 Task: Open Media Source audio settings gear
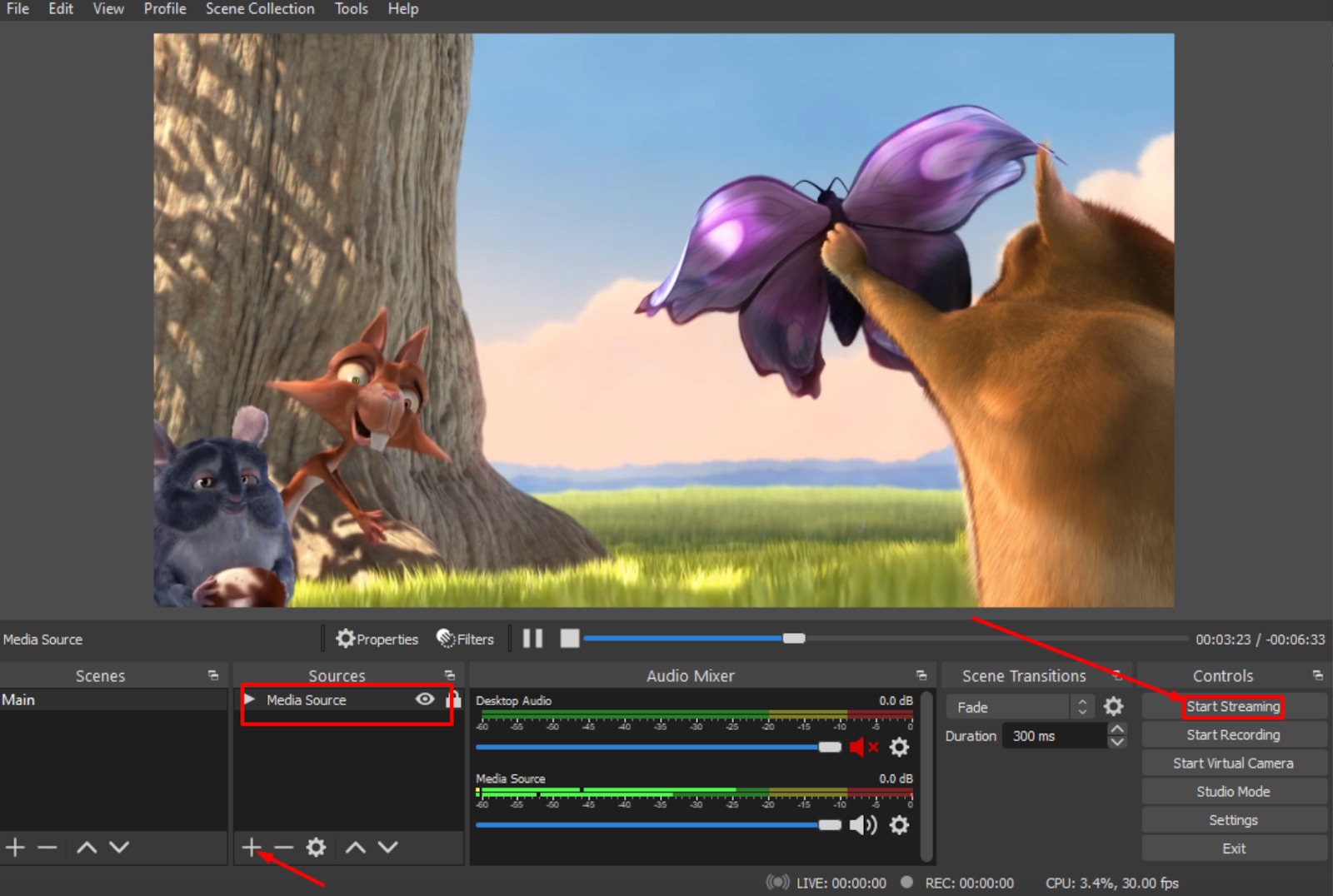(899, 825)
